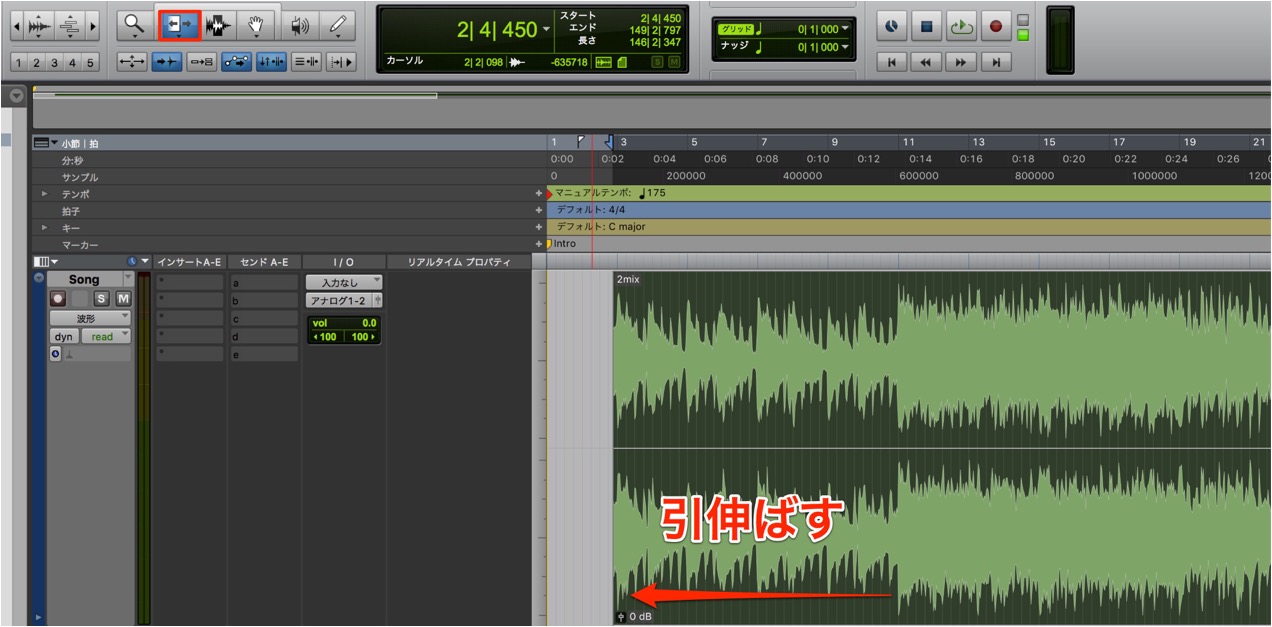Click the Record transport button

coord(995,27)
